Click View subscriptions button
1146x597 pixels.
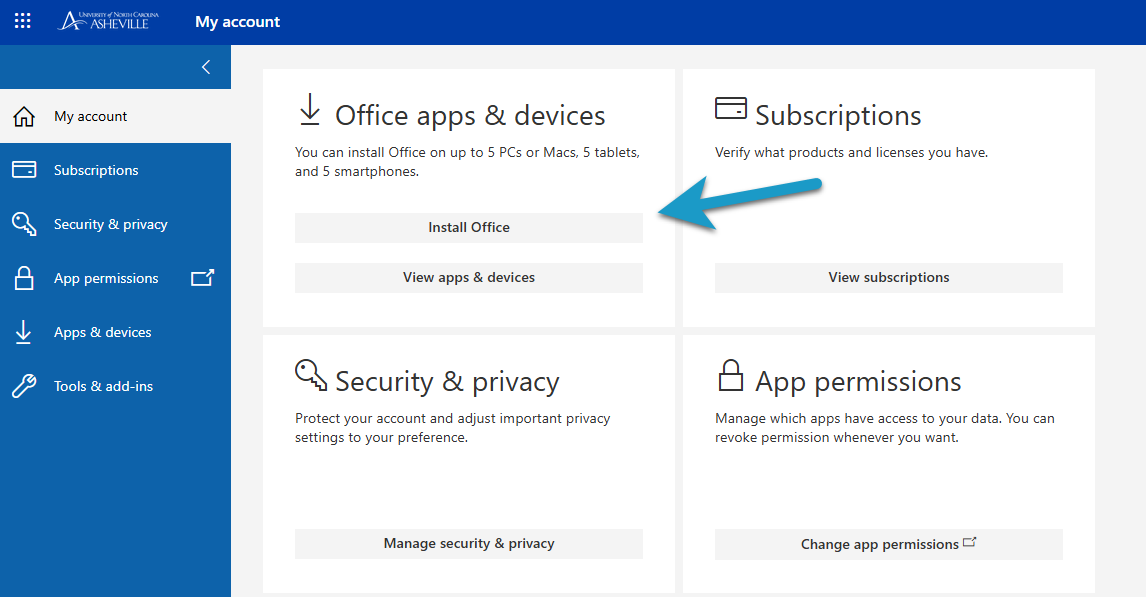tap(889, 278)
